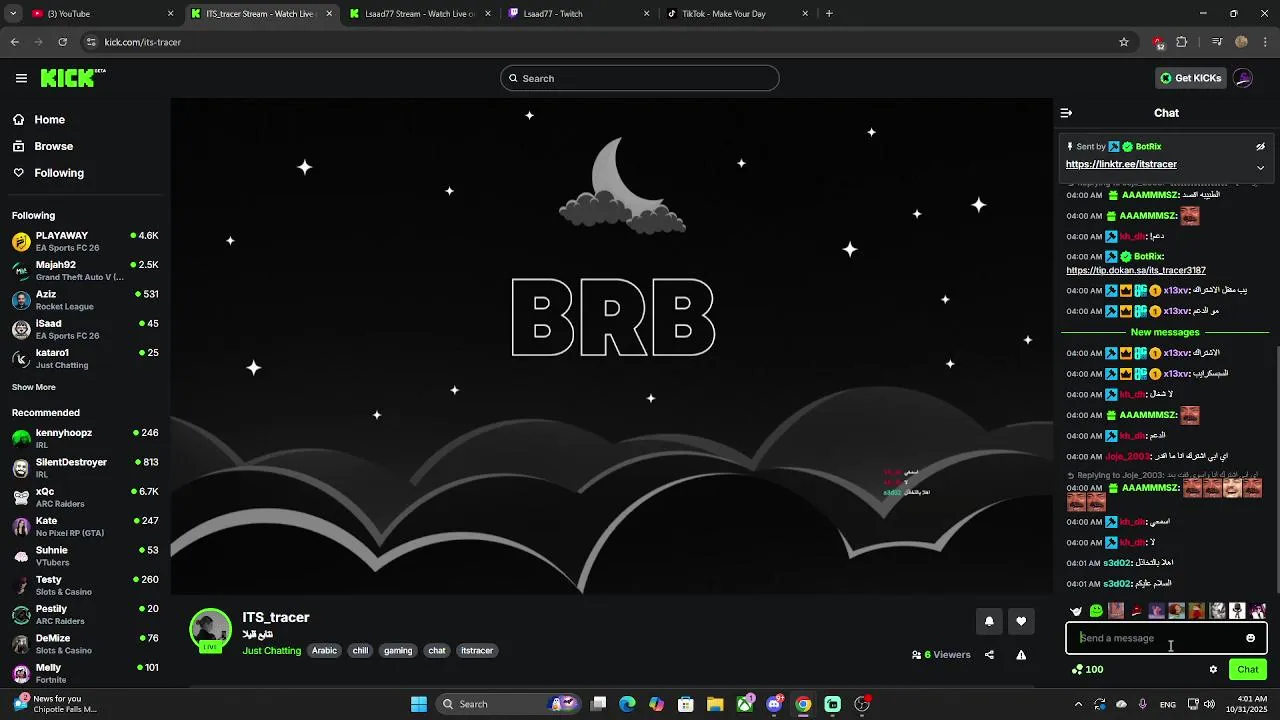Open the hamburger sidebar menu
Image resolution: width=1280 pixels, height=720 pixels.
pos(21,78)
